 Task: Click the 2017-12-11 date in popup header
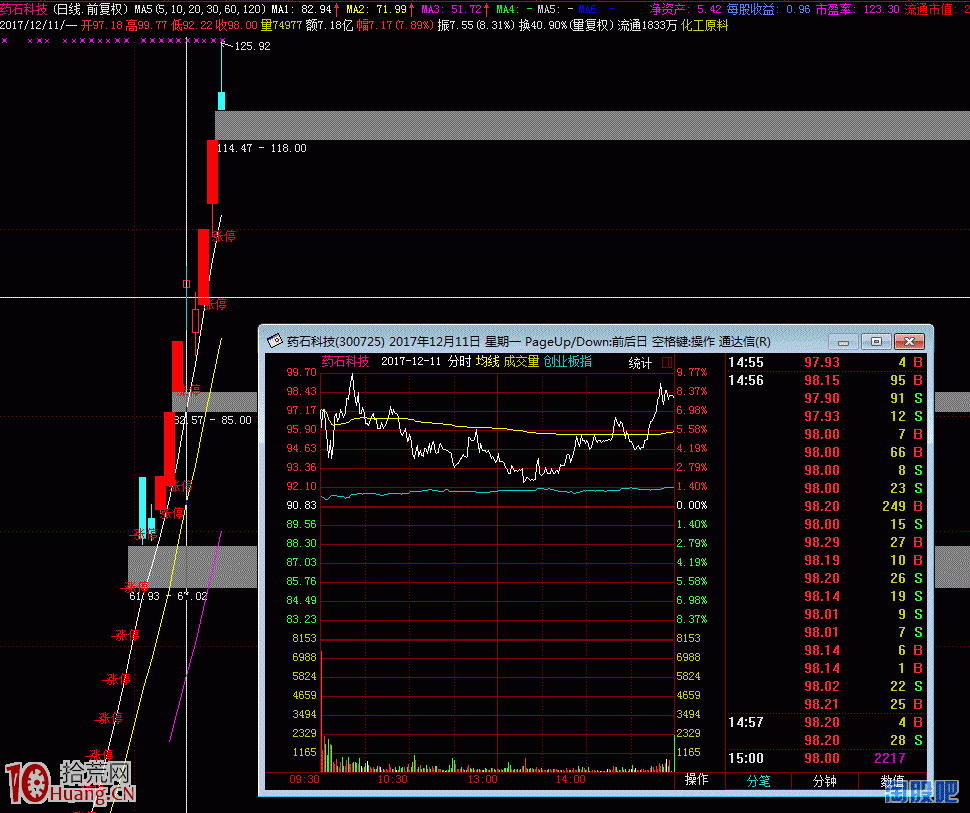411,361
